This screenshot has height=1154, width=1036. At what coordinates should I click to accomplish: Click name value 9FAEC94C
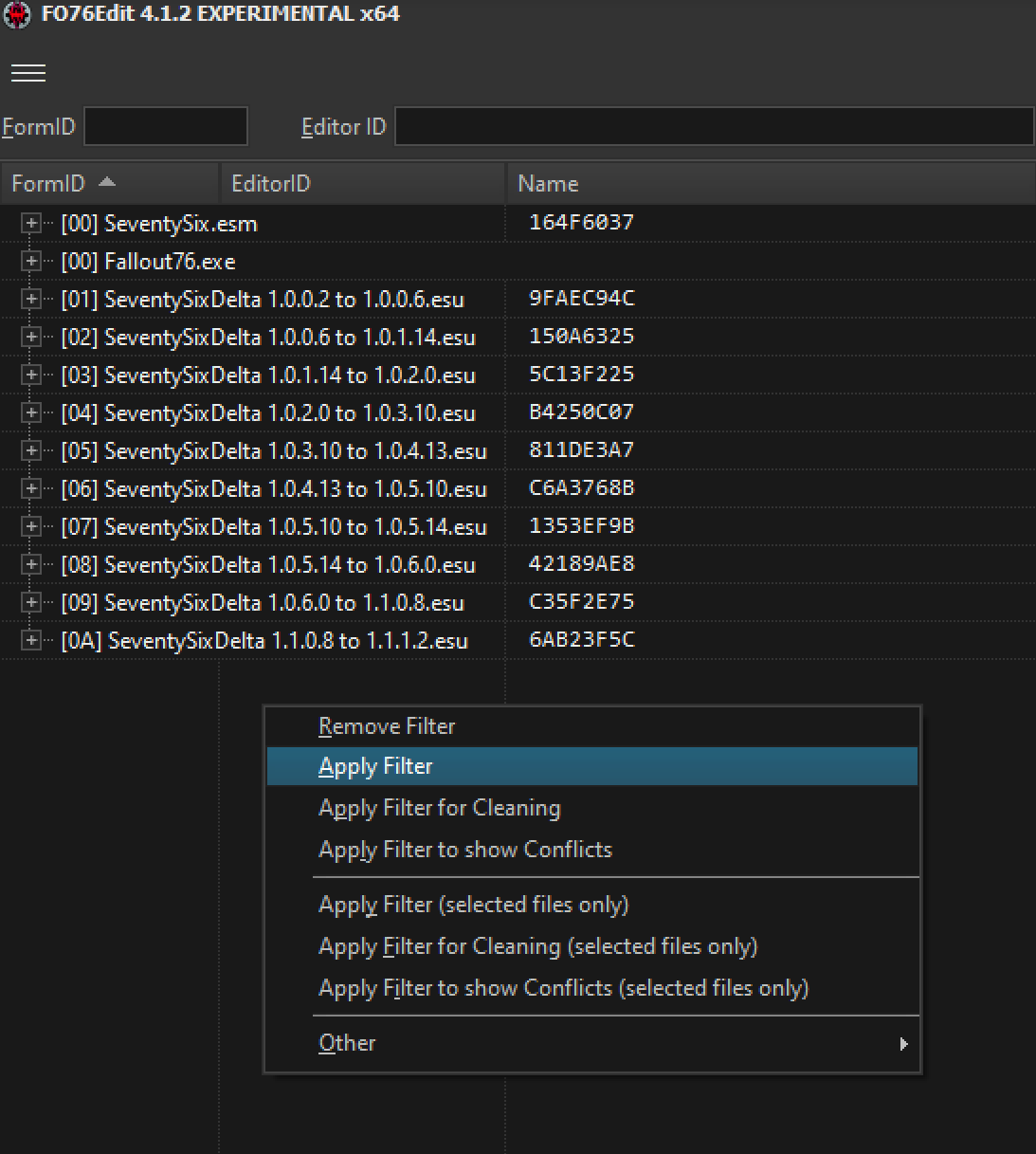click(581, 298)
